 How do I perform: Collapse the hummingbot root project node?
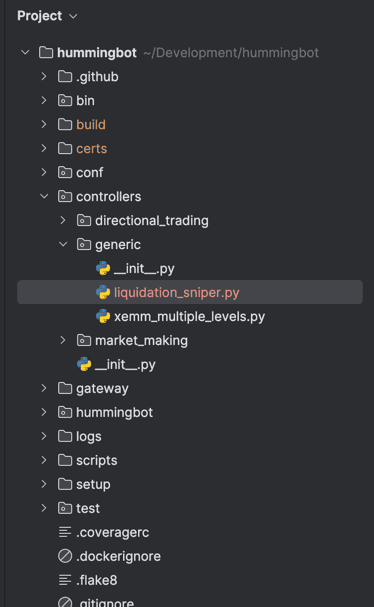coord(25,52)
